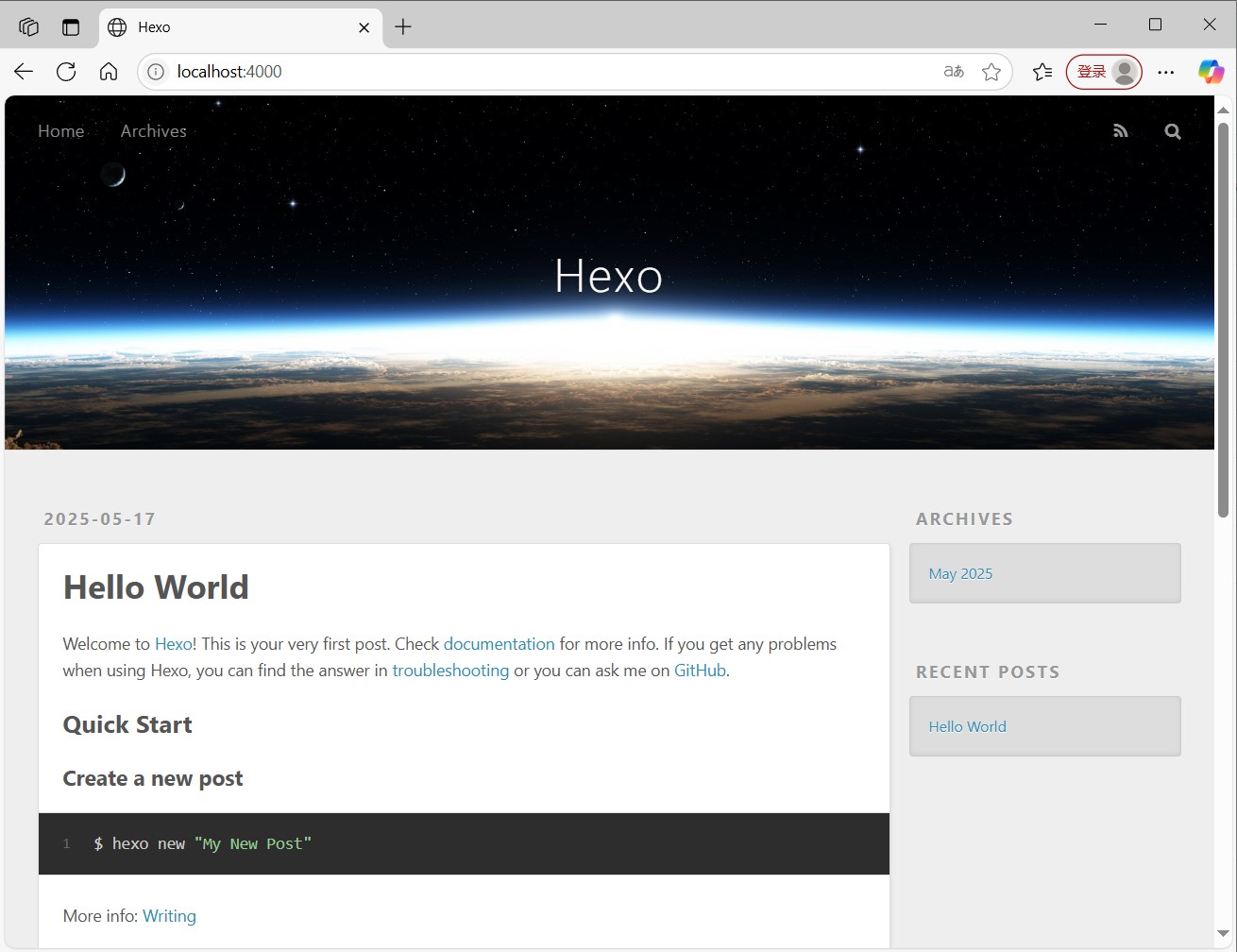Open the workspaces icon in title bar

(x=28, y=26)
